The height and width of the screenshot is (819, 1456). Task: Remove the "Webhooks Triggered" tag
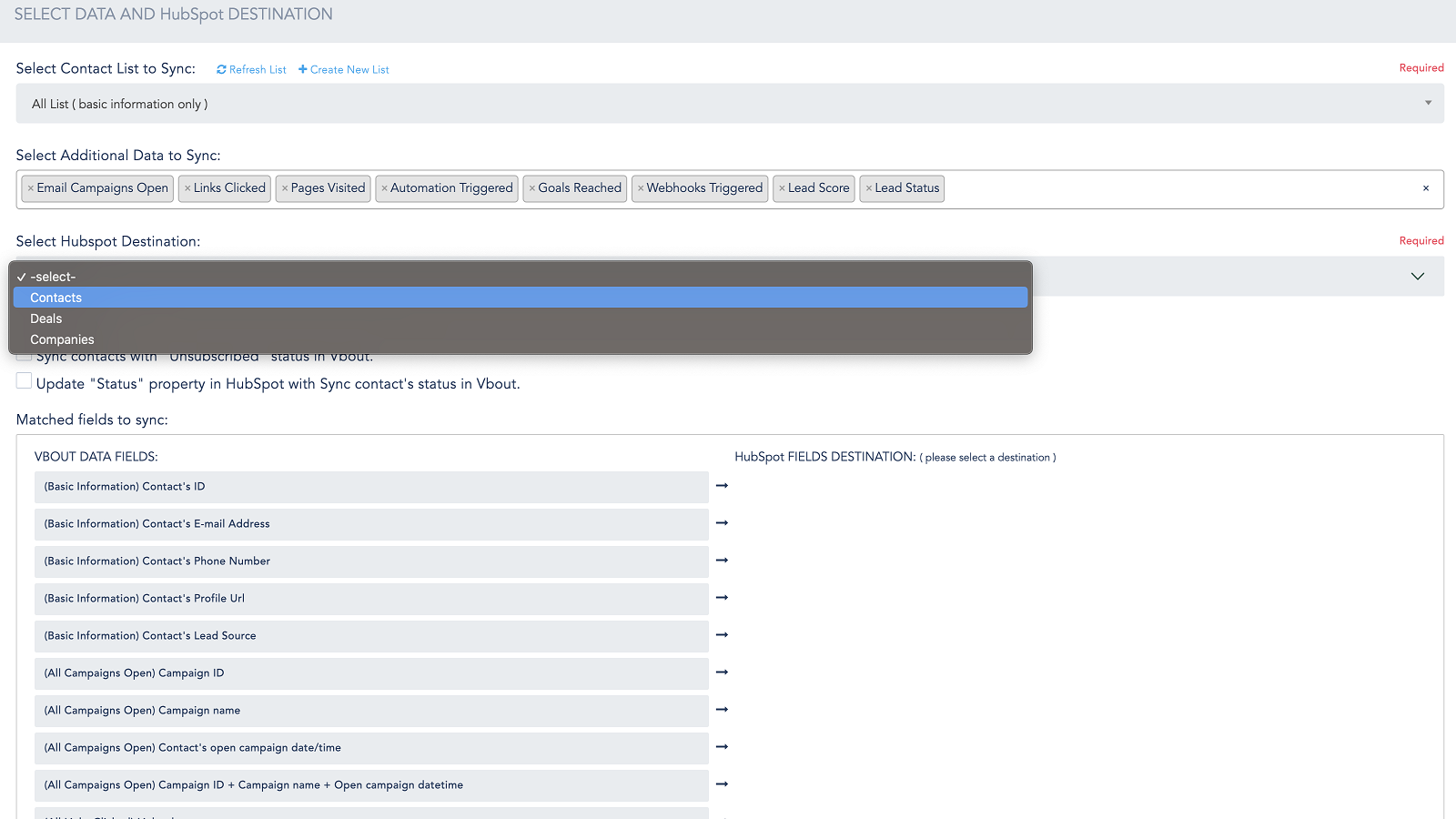tap(640, 188)
